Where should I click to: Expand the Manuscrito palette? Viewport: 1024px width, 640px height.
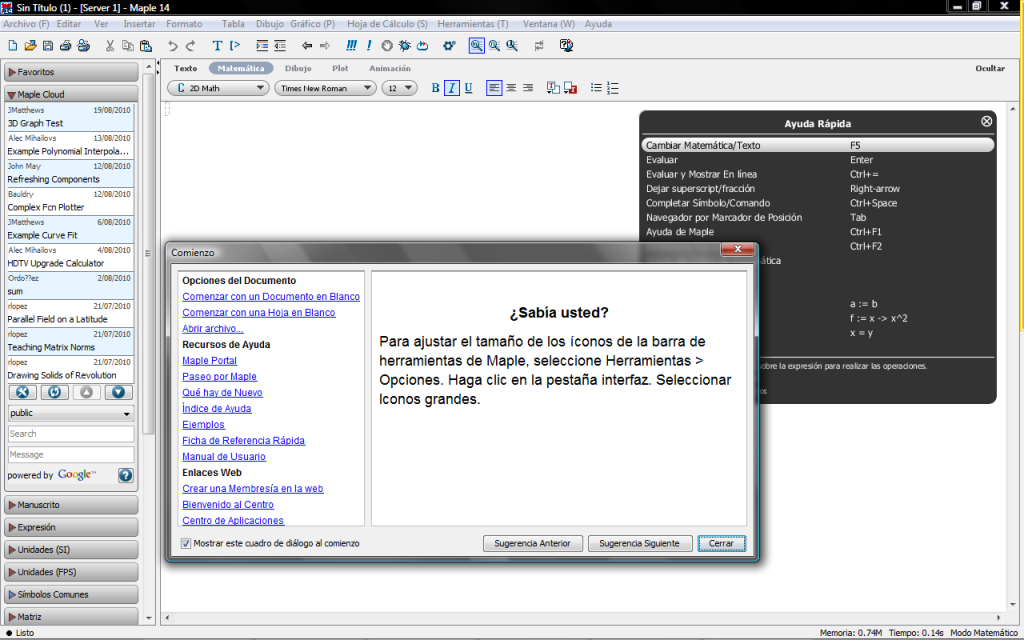71,505
